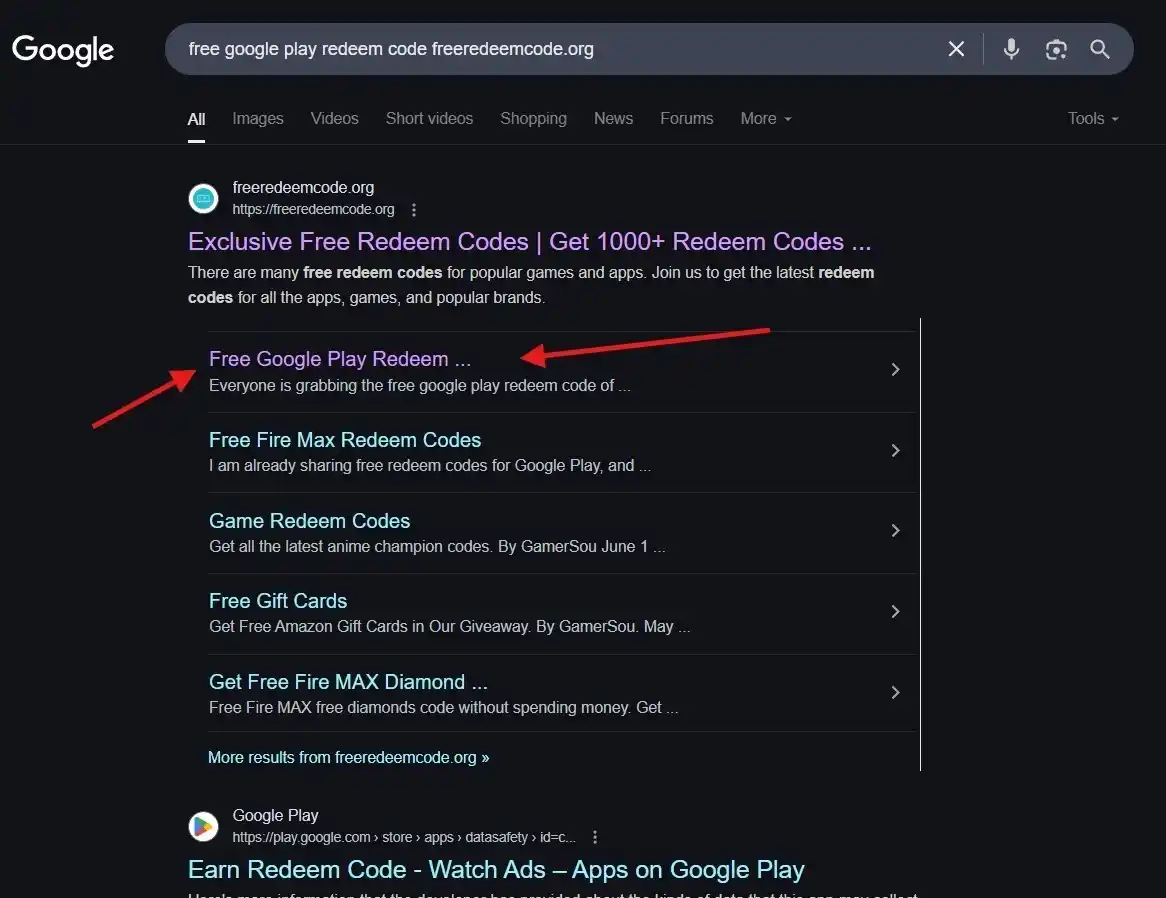Clear the search box text
Screen dimensions: 1166x898
click(x=956, y=49)
